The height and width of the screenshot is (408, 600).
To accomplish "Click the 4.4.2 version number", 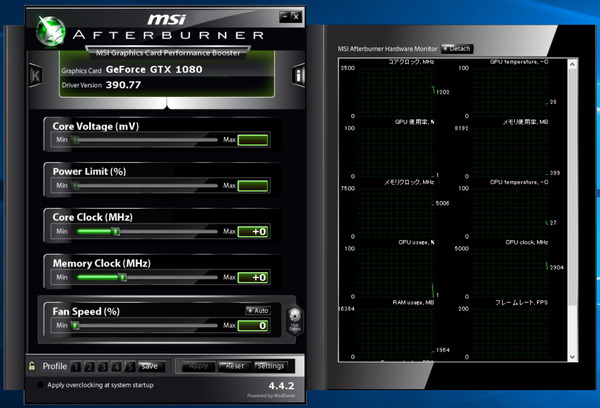I will point(281,386).
